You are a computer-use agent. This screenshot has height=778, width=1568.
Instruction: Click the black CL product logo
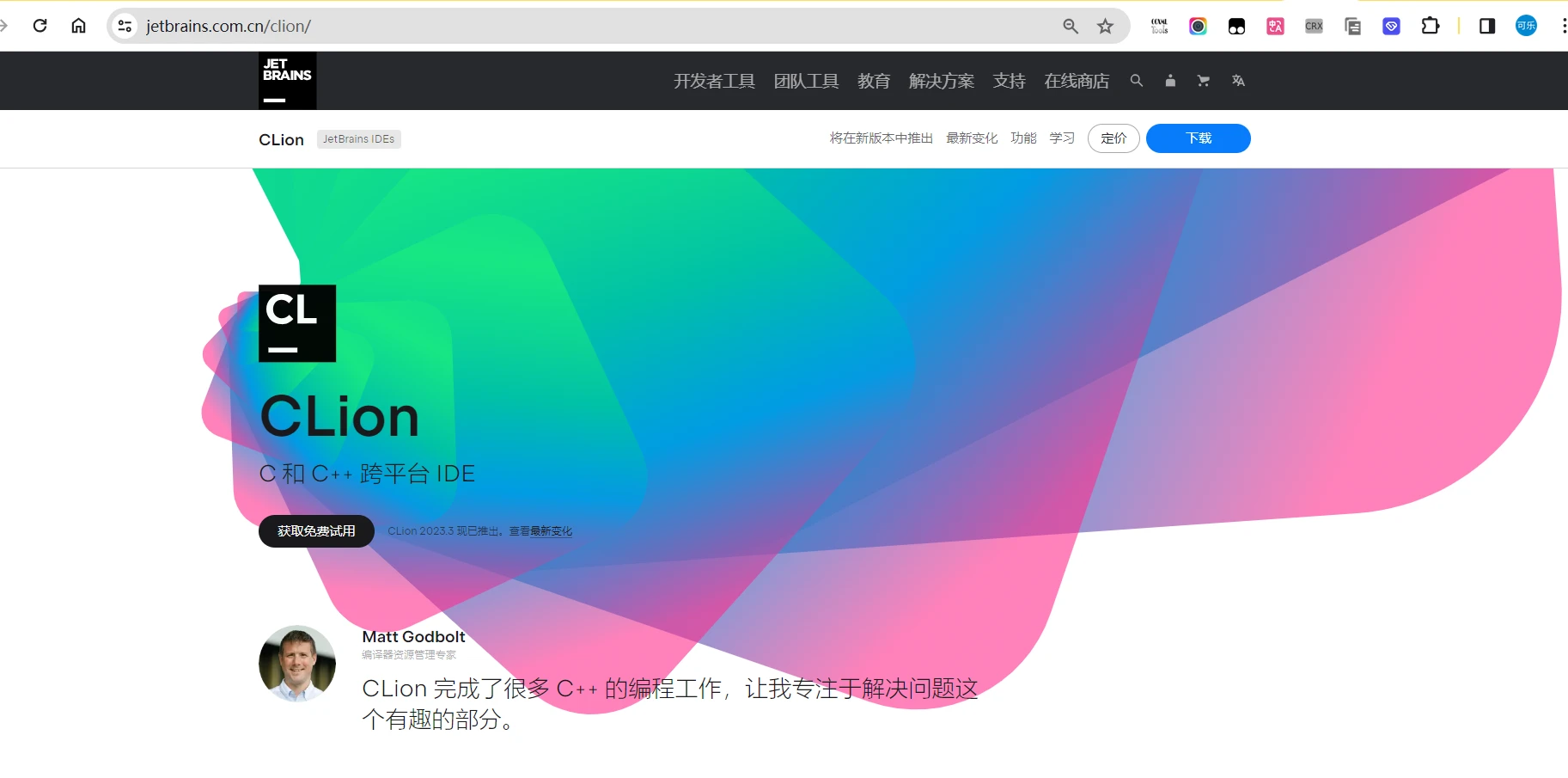click(x=297, y=323)
